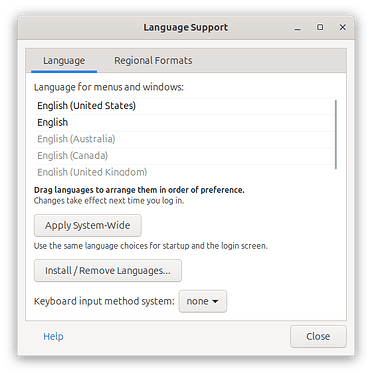Viewport: 372px width, 374px height.
Task: Click the language list vertical scrollbar
Action: (x=336, y=134)
